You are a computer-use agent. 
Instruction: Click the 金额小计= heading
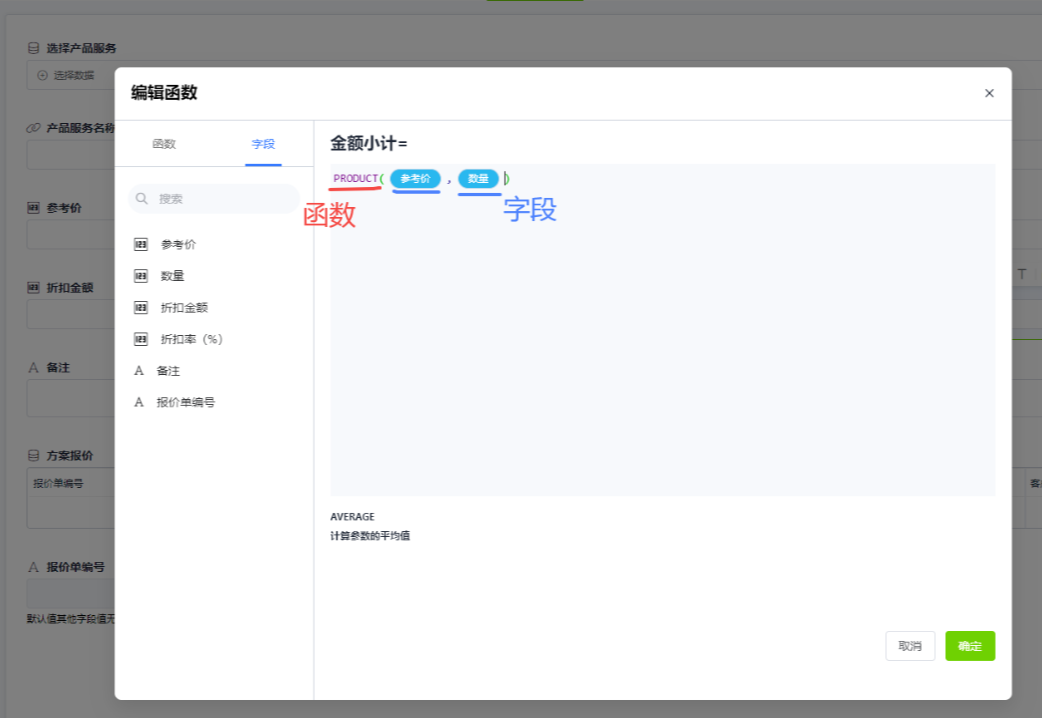369,143
